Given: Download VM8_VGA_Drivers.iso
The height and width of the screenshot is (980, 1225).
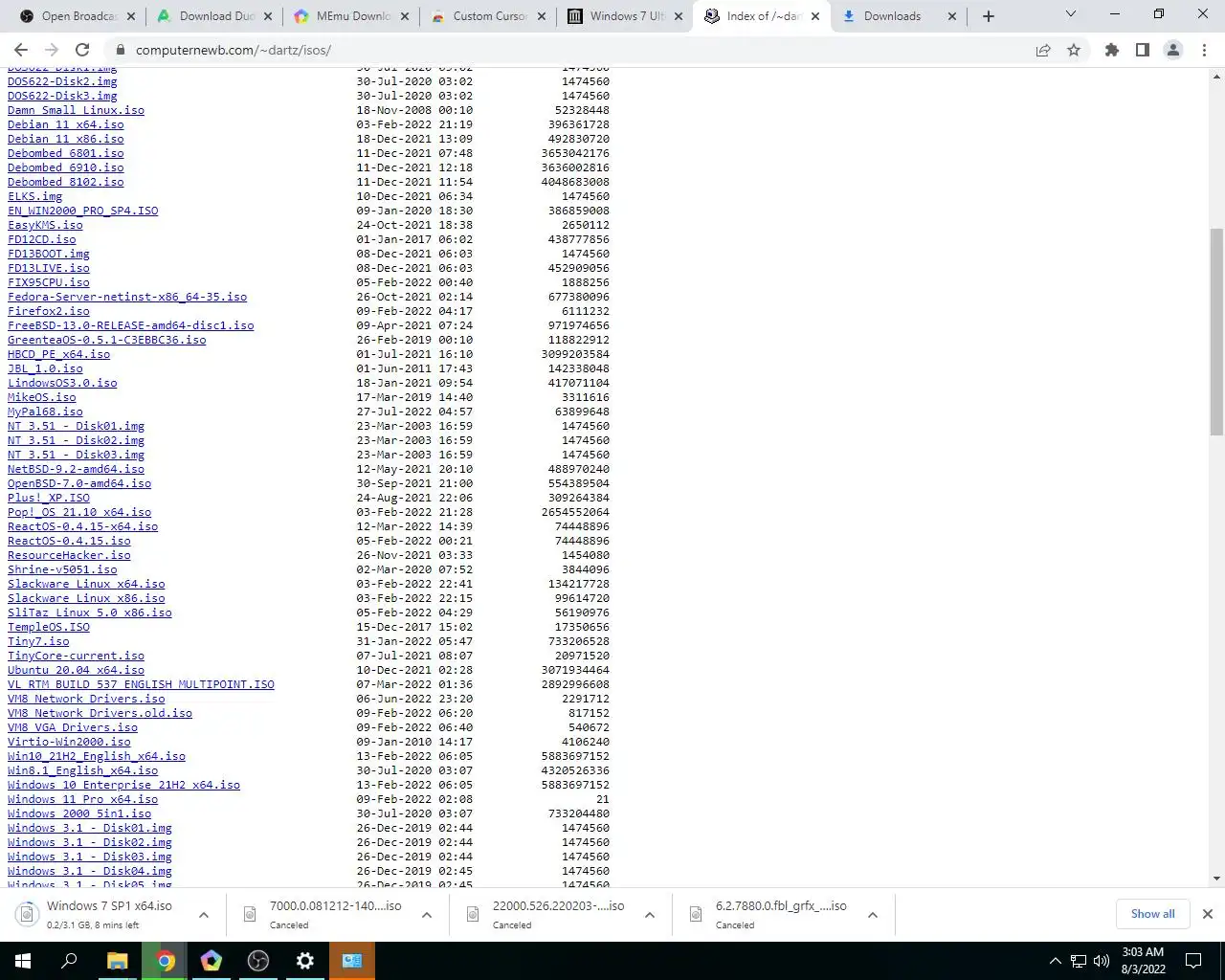Looking at the screenshot, I should click(73, 727).
